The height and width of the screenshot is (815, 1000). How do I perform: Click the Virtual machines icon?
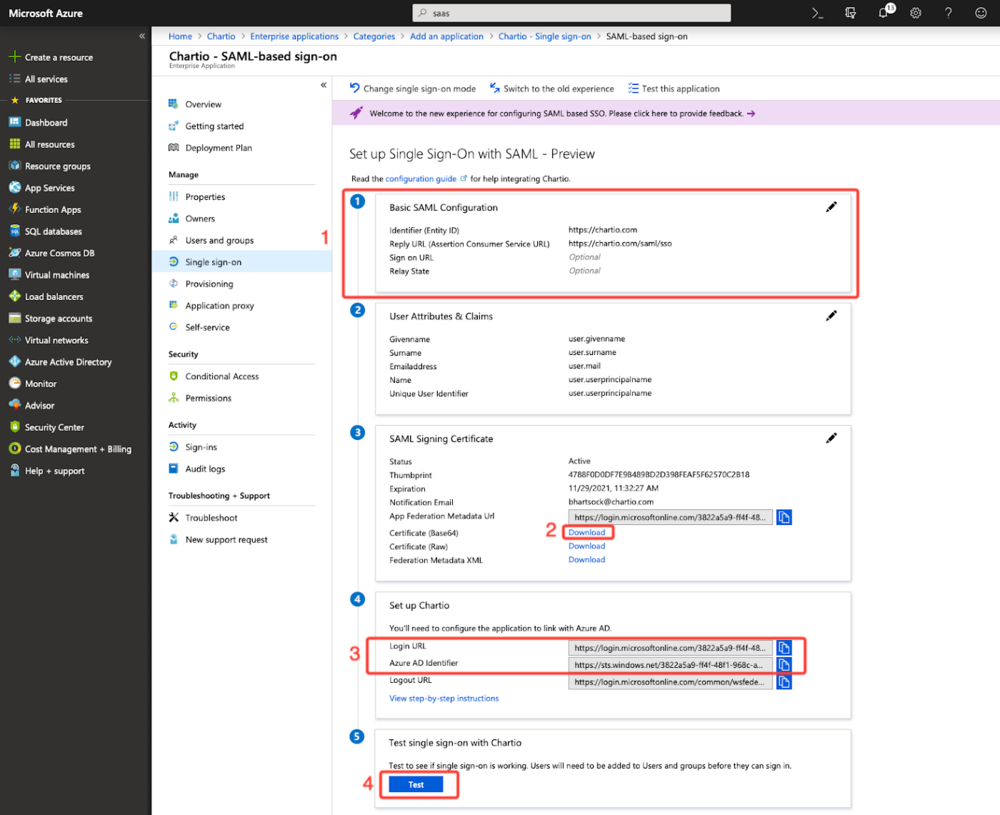click(x=14, y=274)
